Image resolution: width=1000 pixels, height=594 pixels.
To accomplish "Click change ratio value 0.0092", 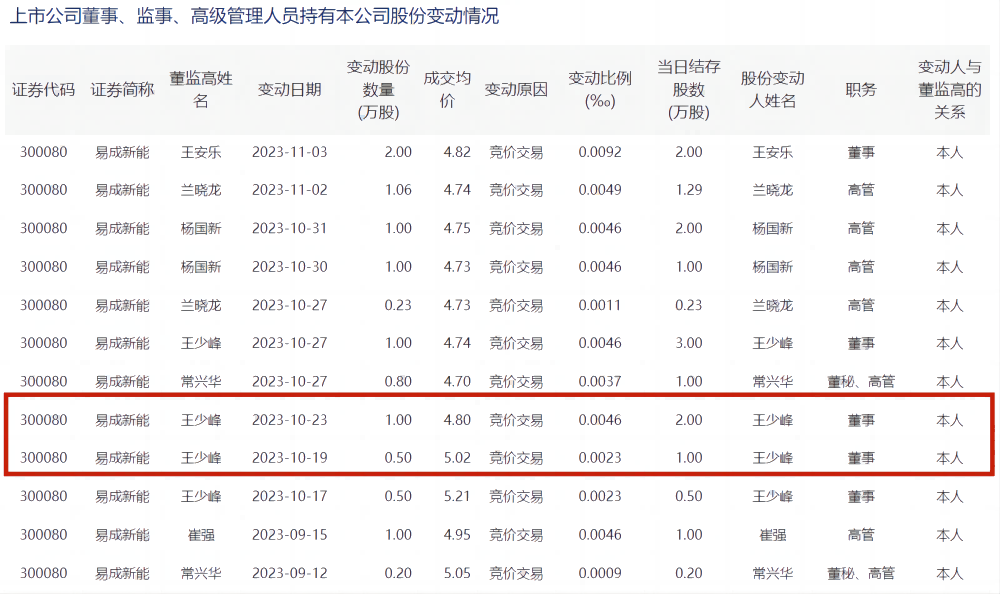I will click(x=599, y=152).
